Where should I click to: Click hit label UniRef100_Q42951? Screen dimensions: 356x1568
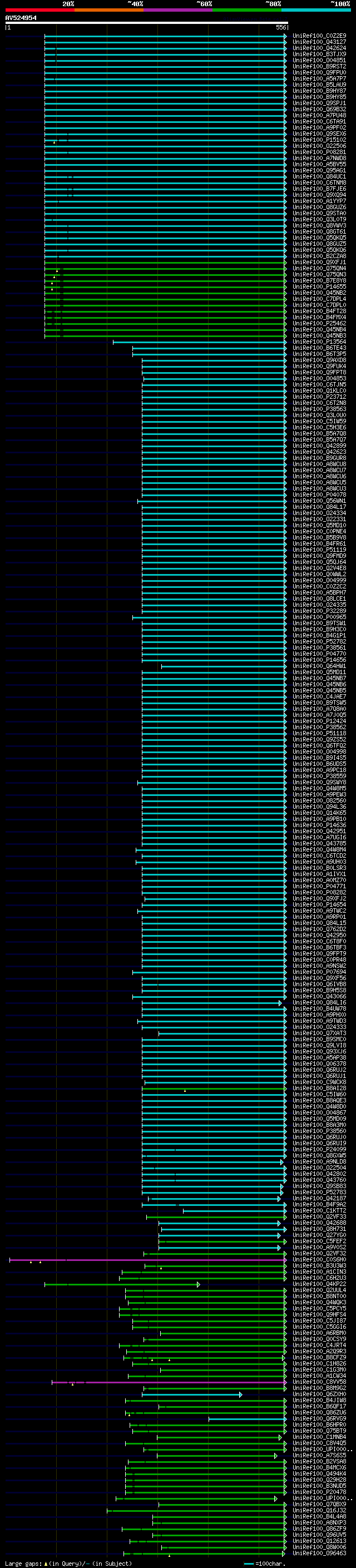coord(319,832)
